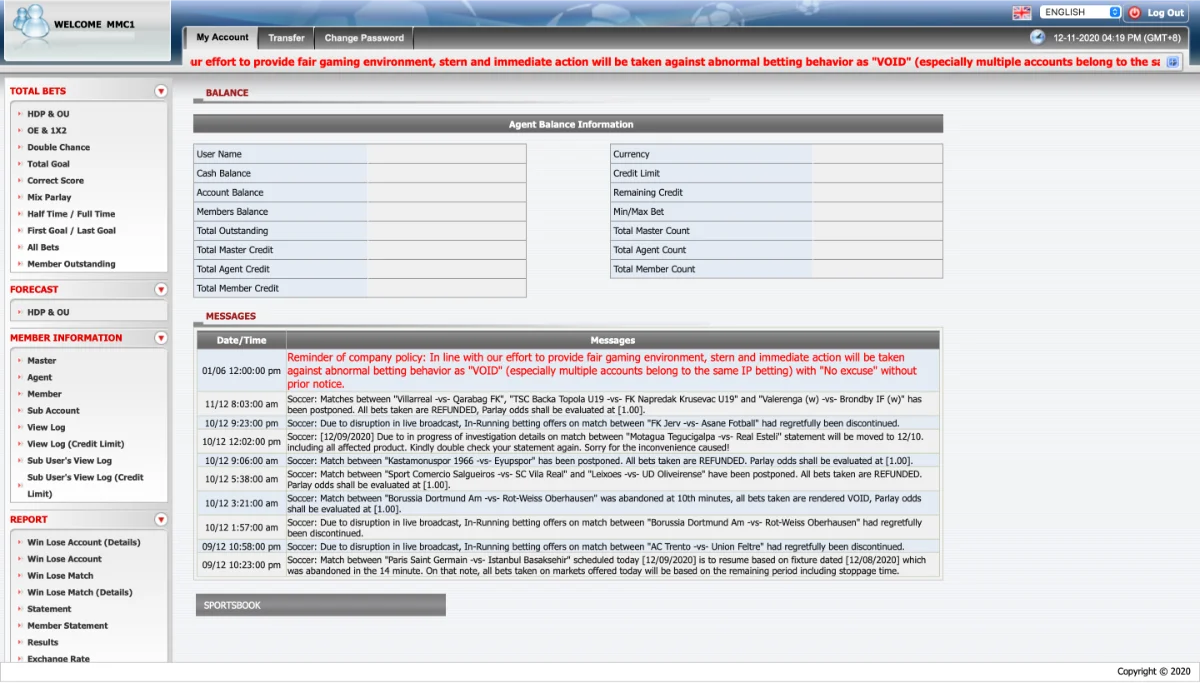Image resolution: width=1200 pixels, height=683 pixels.
Task: Open the Transfer tab
Action: 286,38
